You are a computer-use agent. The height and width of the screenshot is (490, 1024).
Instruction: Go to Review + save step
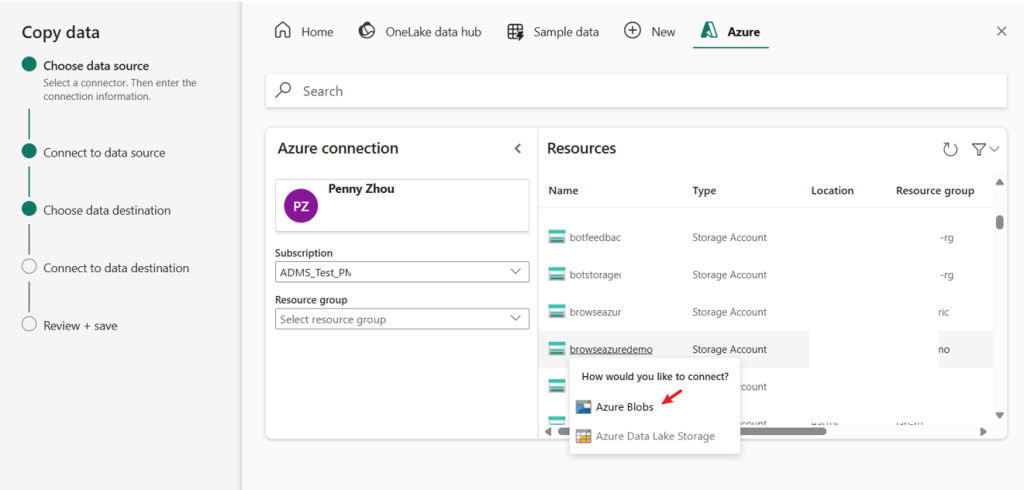coord(80,325)
